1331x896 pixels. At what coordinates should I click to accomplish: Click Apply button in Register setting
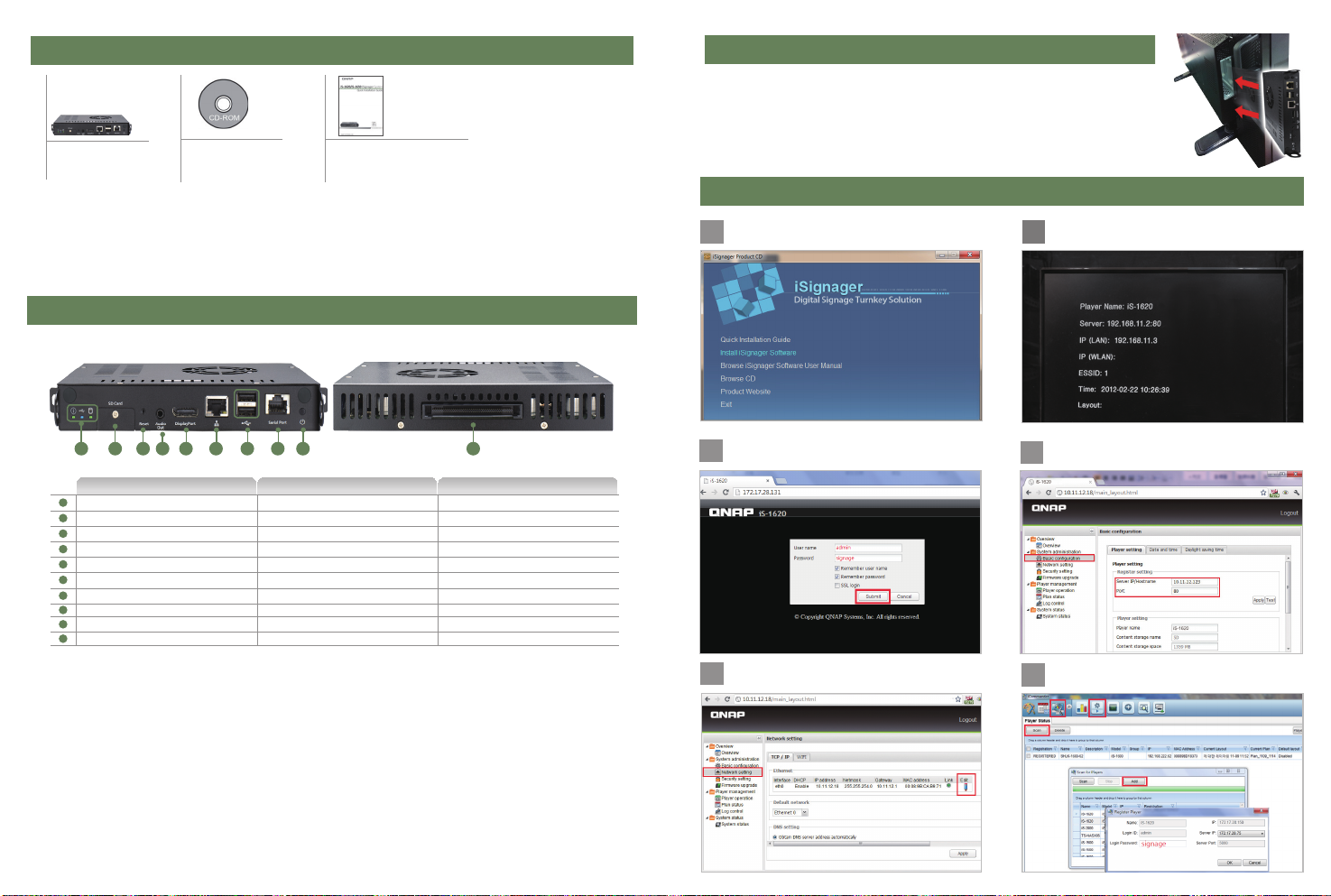pyautogui.click(x=1259, y=600)
